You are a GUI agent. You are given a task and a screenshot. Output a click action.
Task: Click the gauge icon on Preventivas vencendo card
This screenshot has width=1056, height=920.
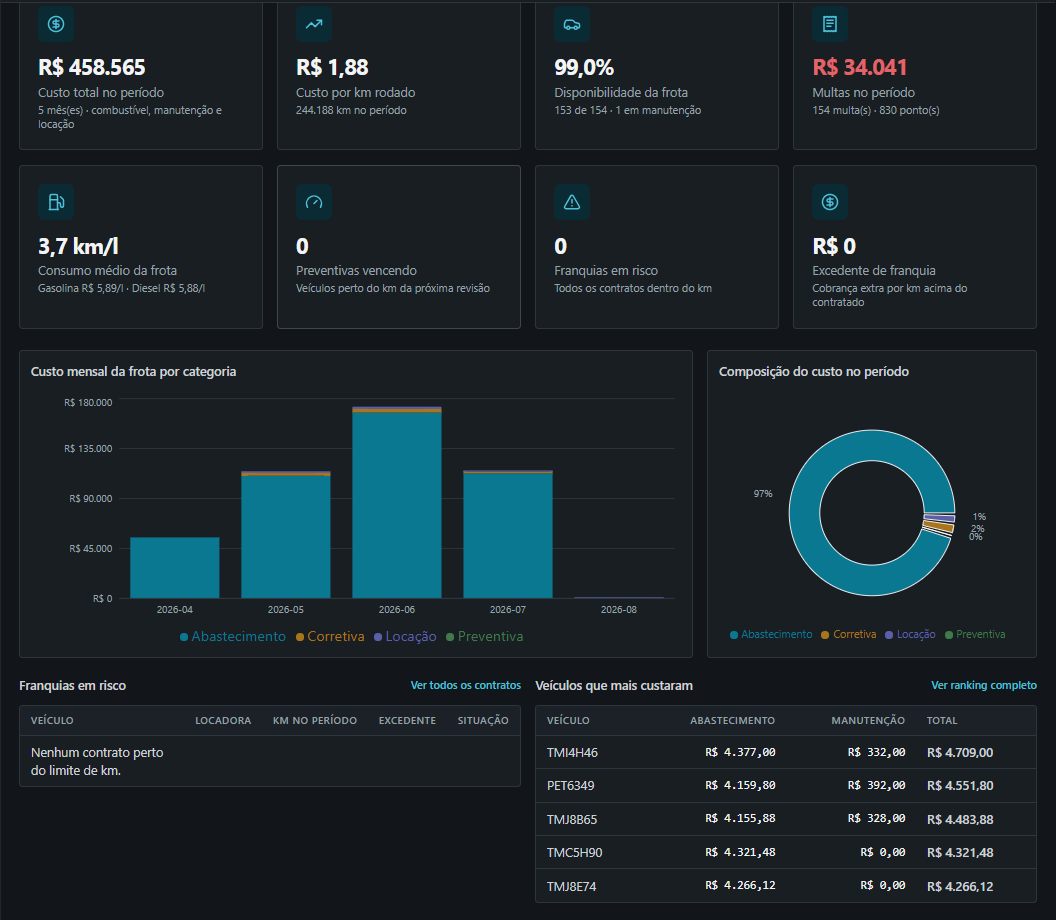[x=314, y=202]
